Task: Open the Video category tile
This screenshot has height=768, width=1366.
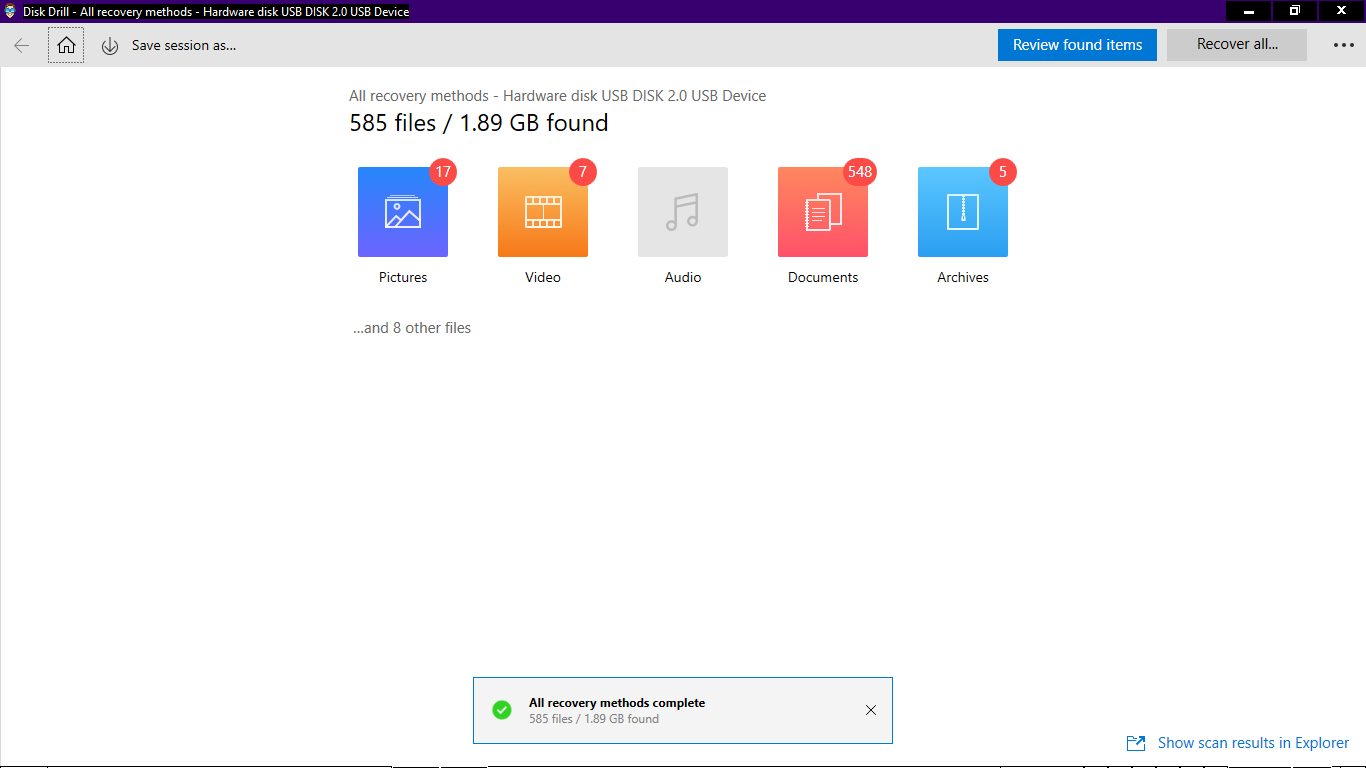Action: click(543, 212)
